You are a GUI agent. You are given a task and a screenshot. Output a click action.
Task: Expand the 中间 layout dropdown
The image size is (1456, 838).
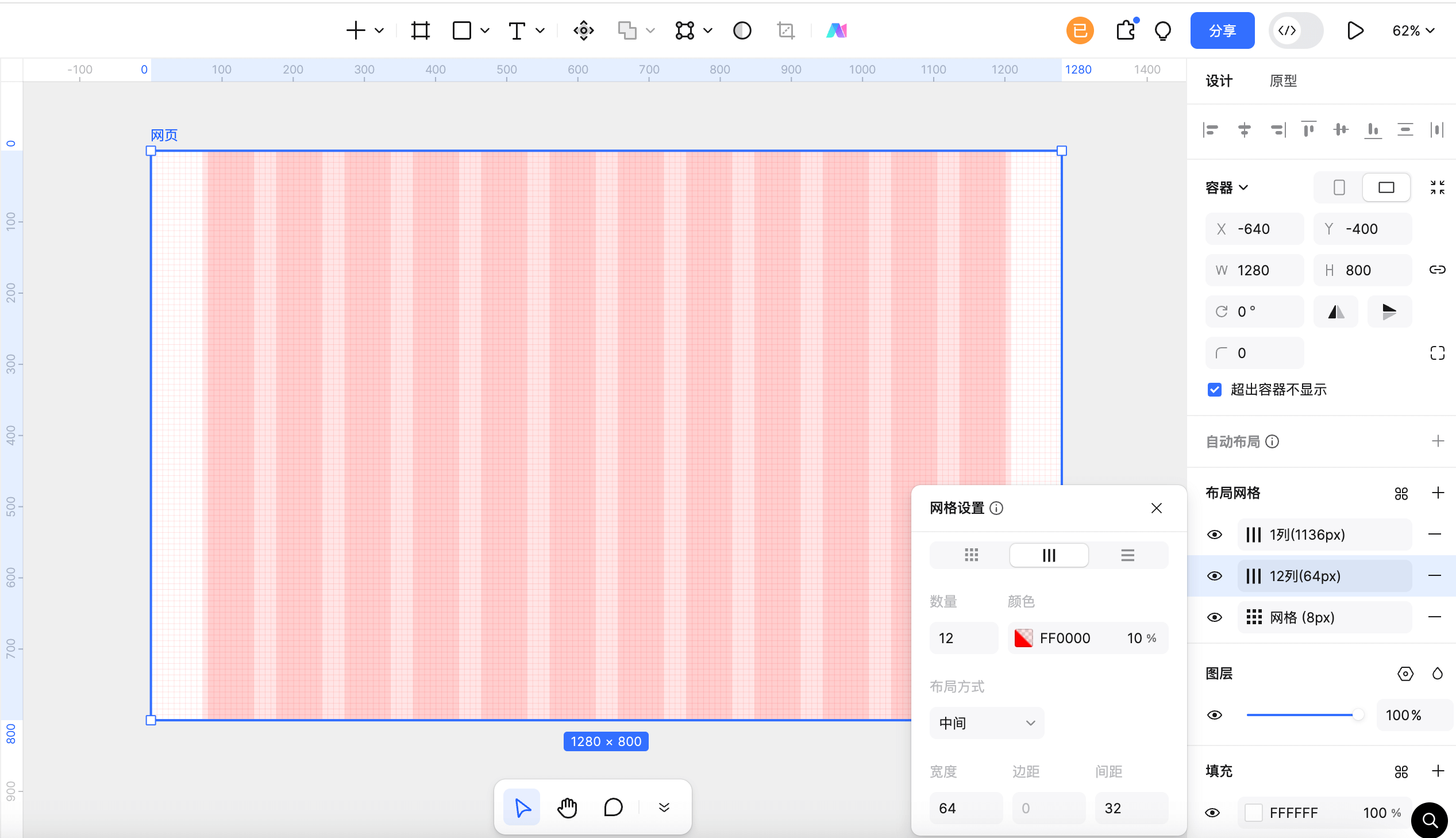(986, 723)
